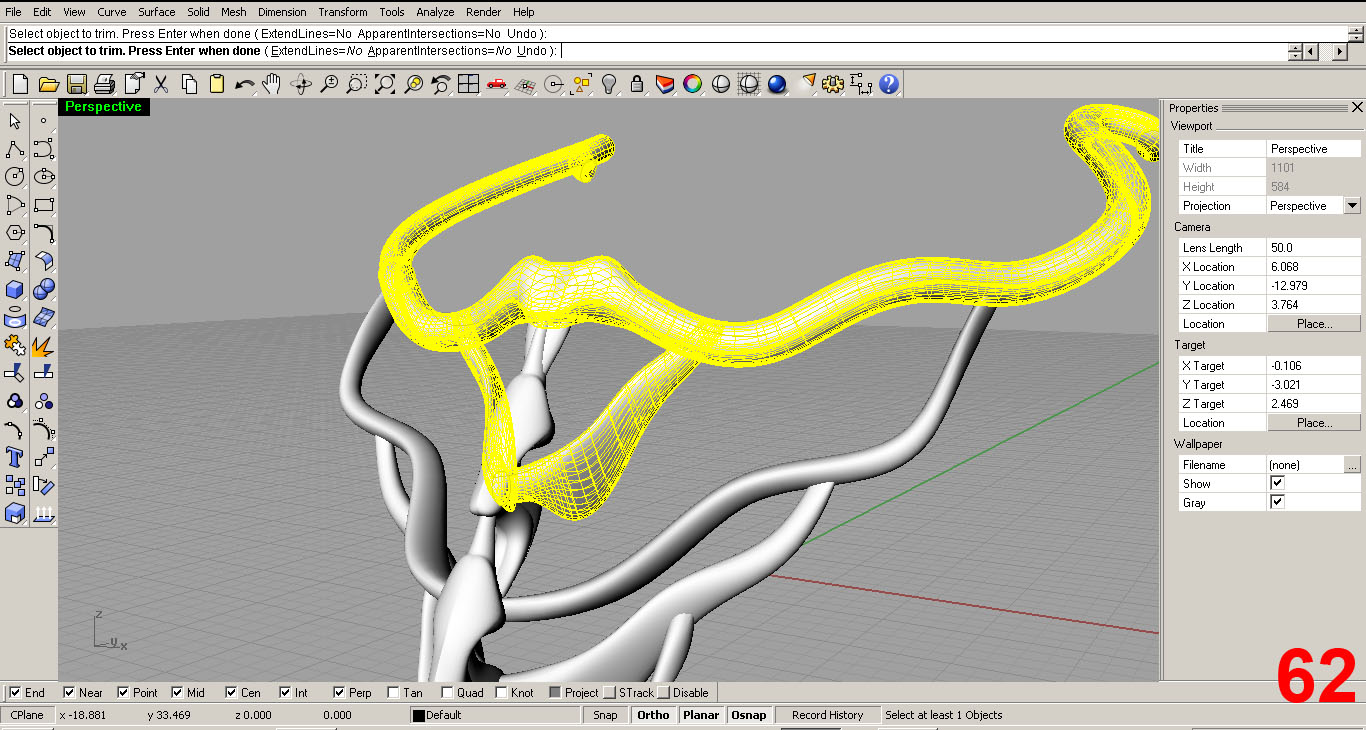Open the Transform menu
Image resolution: width=1366 pixels, height=730 pixels.
click(343, 12)
